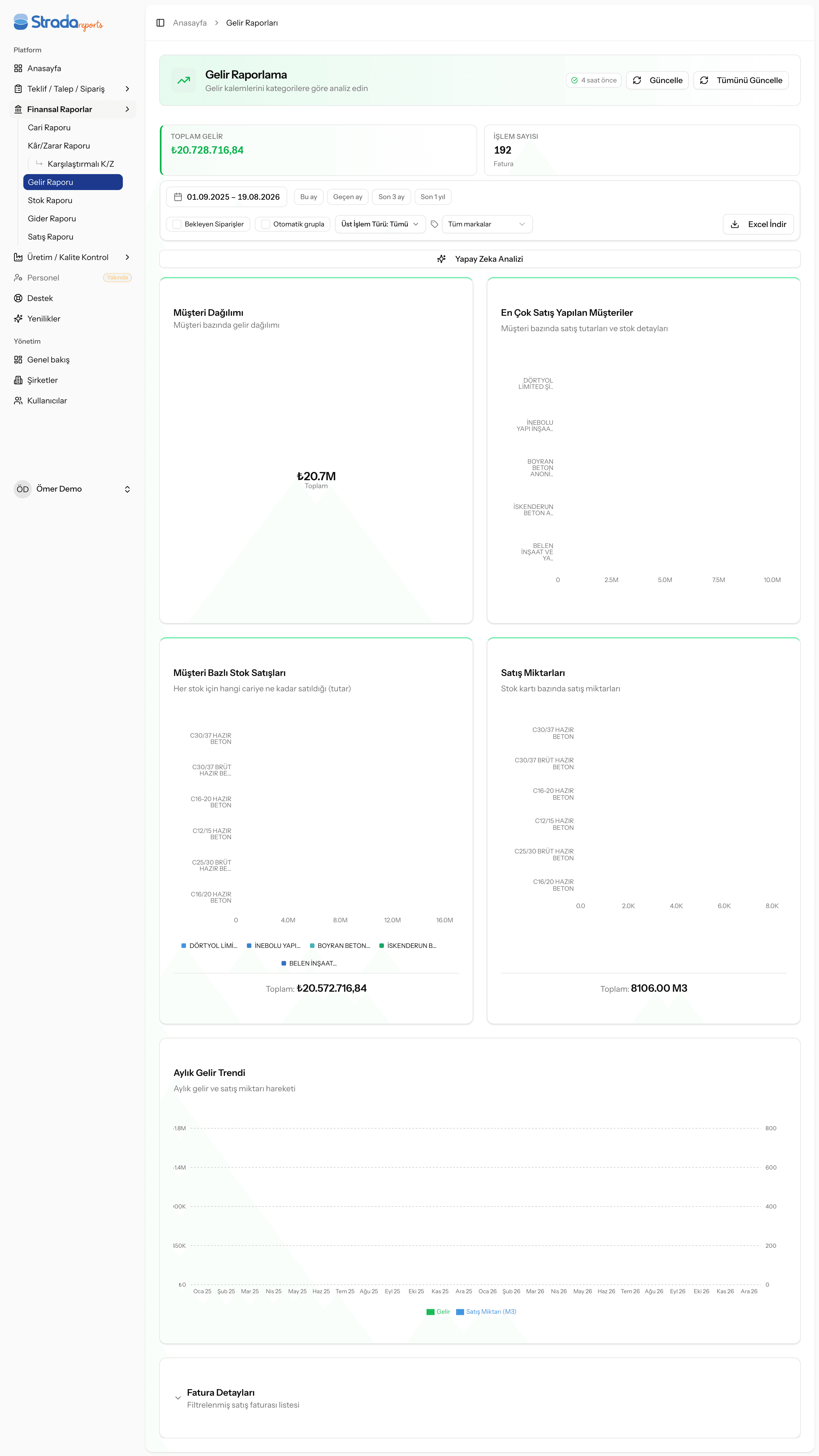Screen dimensions: 819x1456
Task: Click the Finansal Raporlar bank icon
Action: pyautogui.click(x=18, y=109)
